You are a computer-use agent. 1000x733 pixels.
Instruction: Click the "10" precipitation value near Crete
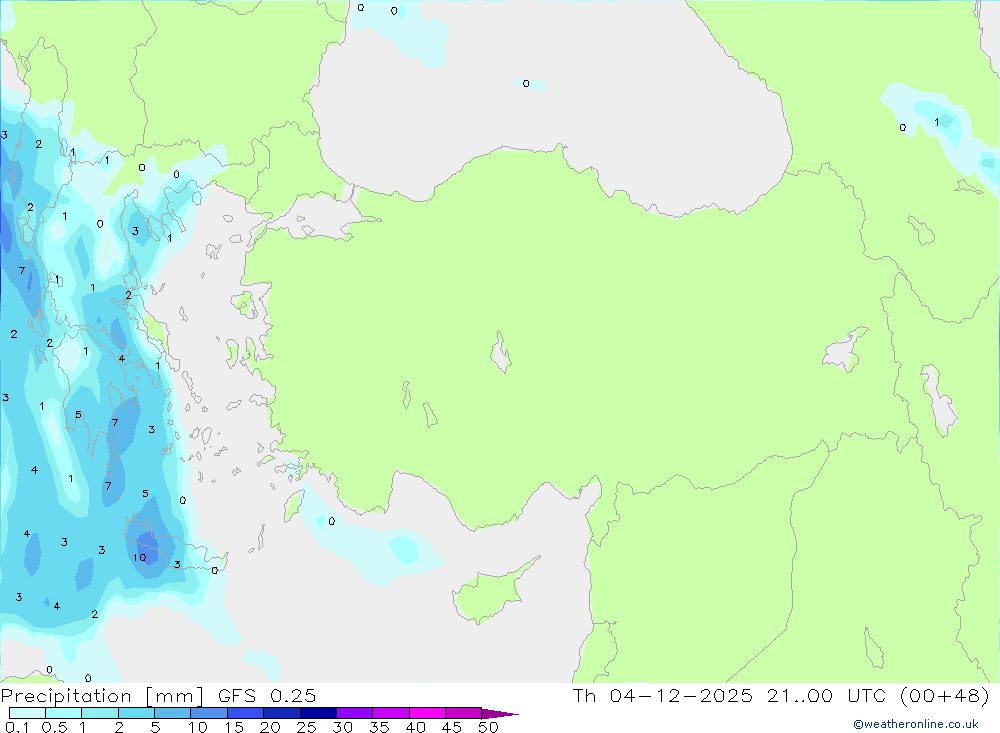140,558
